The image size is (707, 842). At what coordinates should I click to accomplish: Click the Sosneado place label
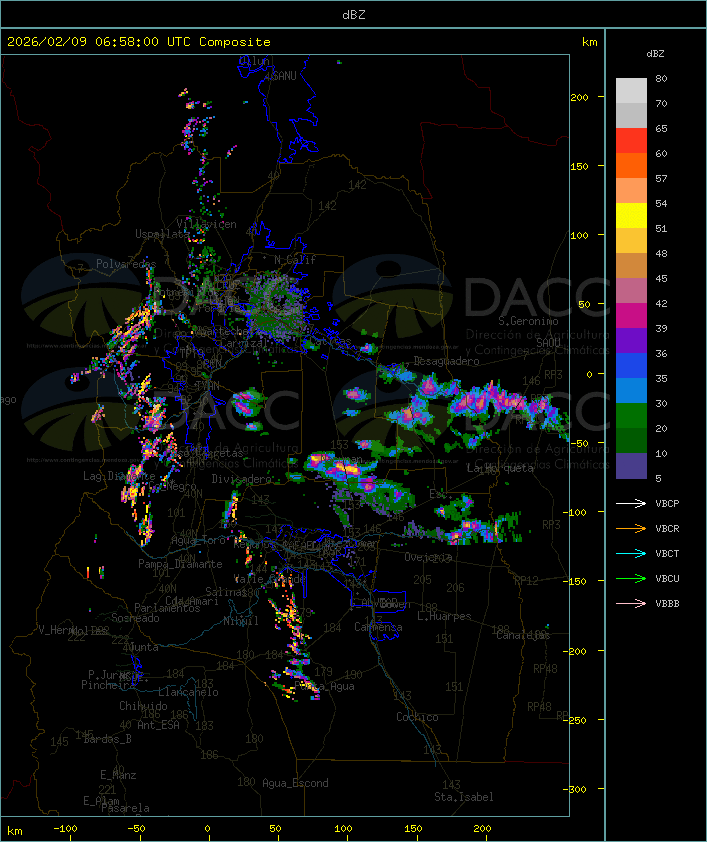click(x=135, y=618)
